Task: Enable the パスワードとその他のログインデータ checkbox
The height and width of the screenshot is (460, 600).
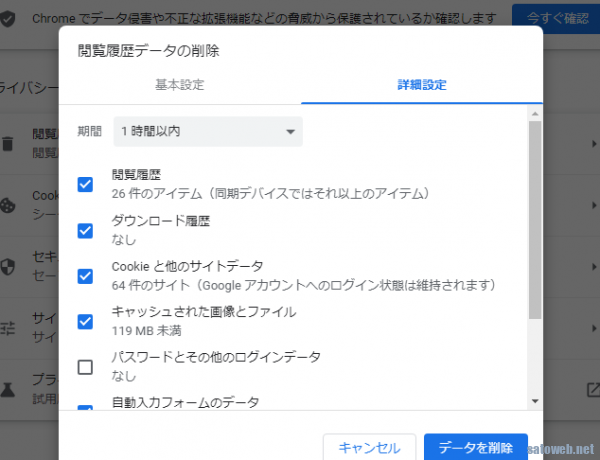Action: click(x=85, y=367)
